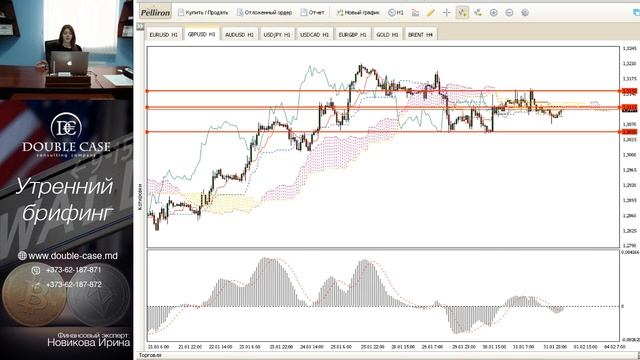Switch to the GBPUSD H1 tab
Viewport: 640px width, 360px height.
(x=201, y=34)
